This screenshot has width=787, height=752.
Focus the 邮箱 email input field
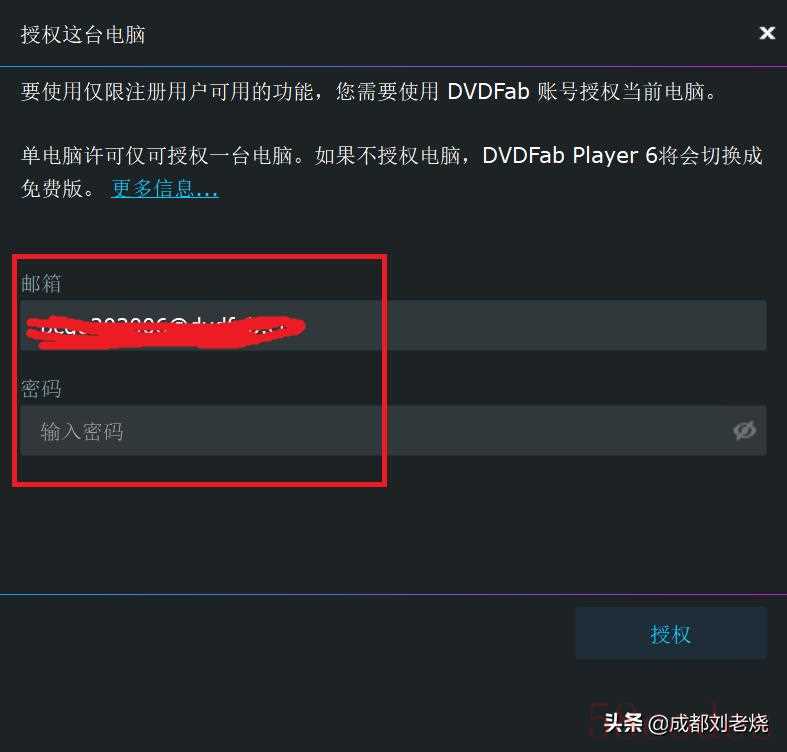pos(394,325)
